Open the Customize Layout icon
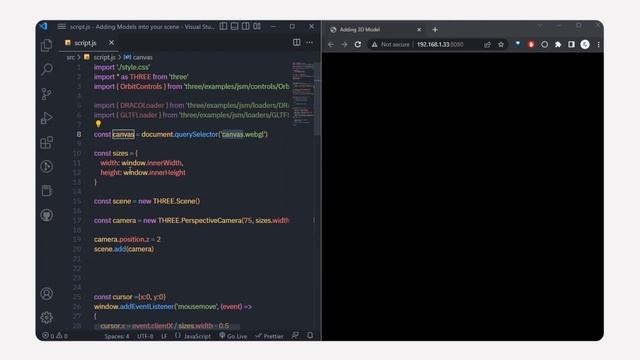640x360 pixels. coord(257,26)
